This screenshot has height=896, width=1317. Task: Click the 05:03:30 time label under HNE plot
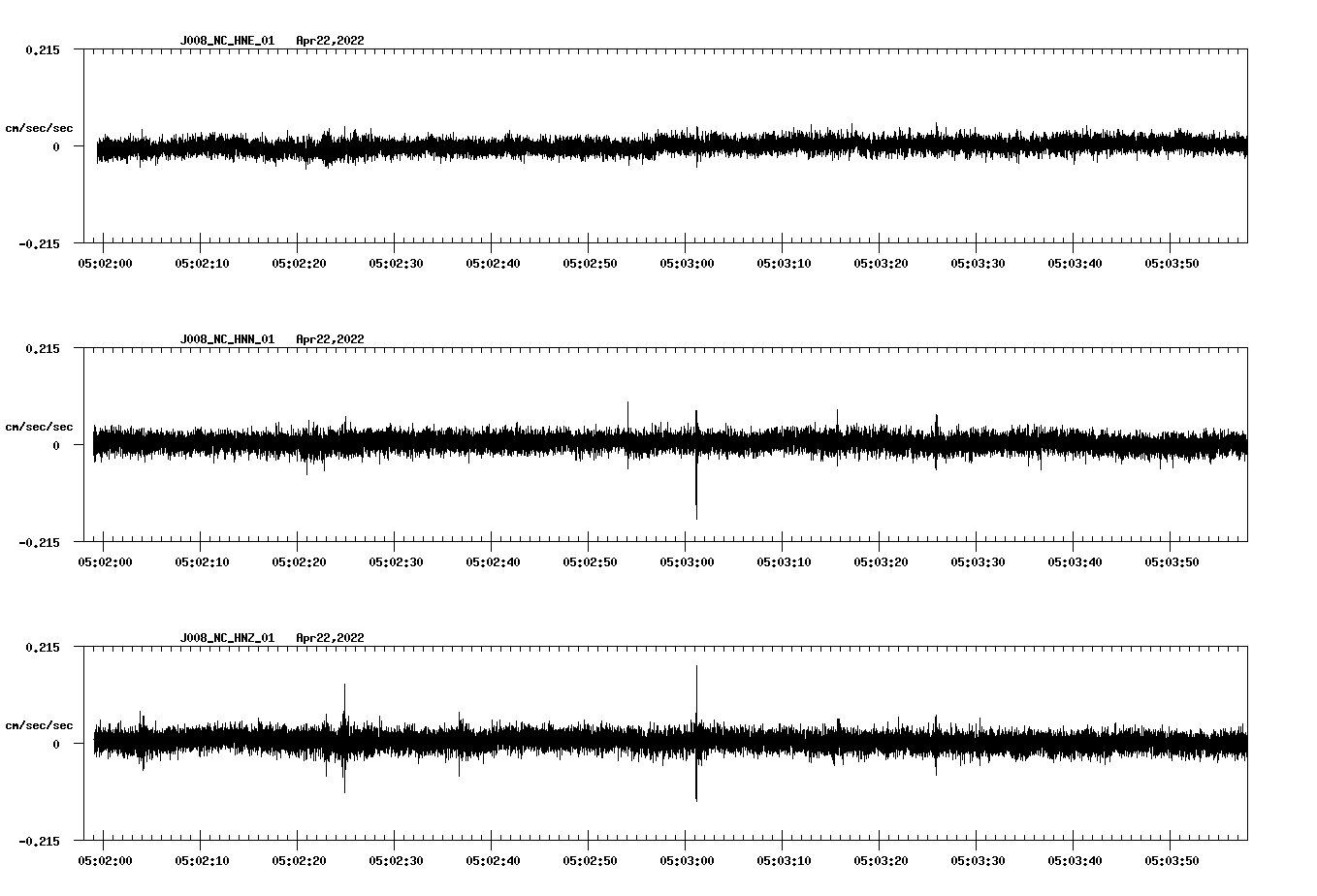(x=978, y=263)
